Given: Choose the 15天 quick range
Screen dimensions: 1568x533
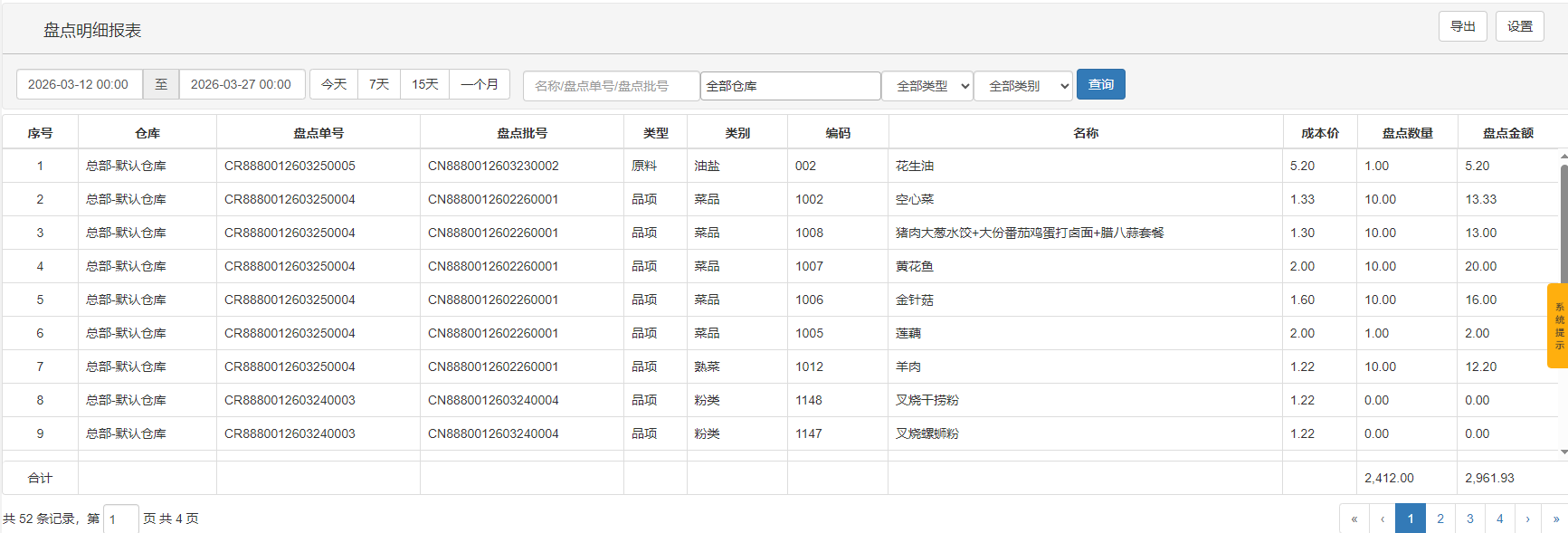Looking at the screenshot, I should (x=425, y=84).
